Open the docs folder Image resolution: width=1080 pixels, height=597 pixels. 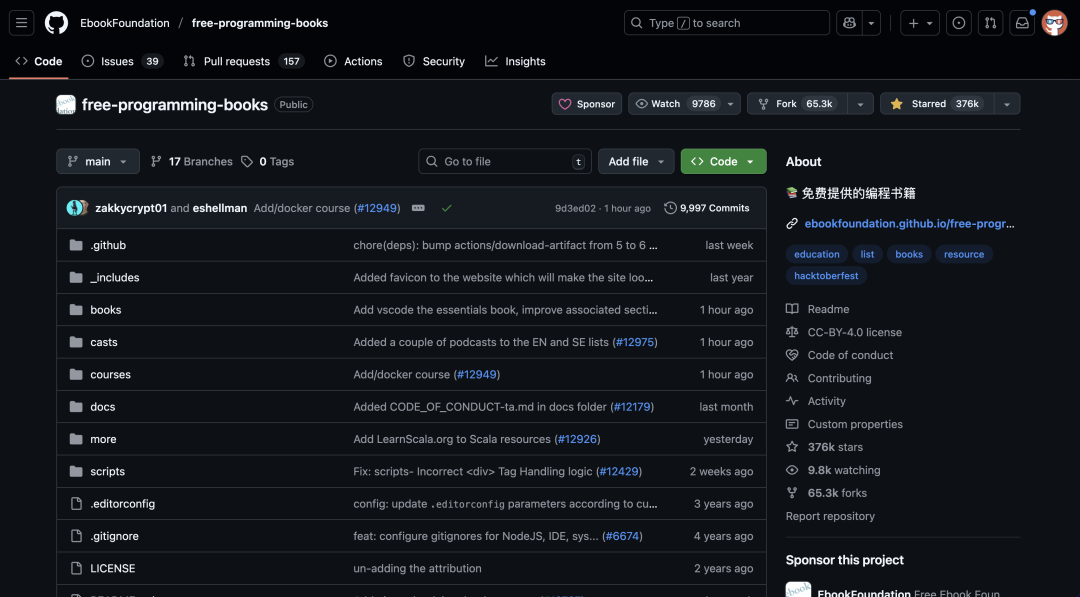click(x=103, y=407)
